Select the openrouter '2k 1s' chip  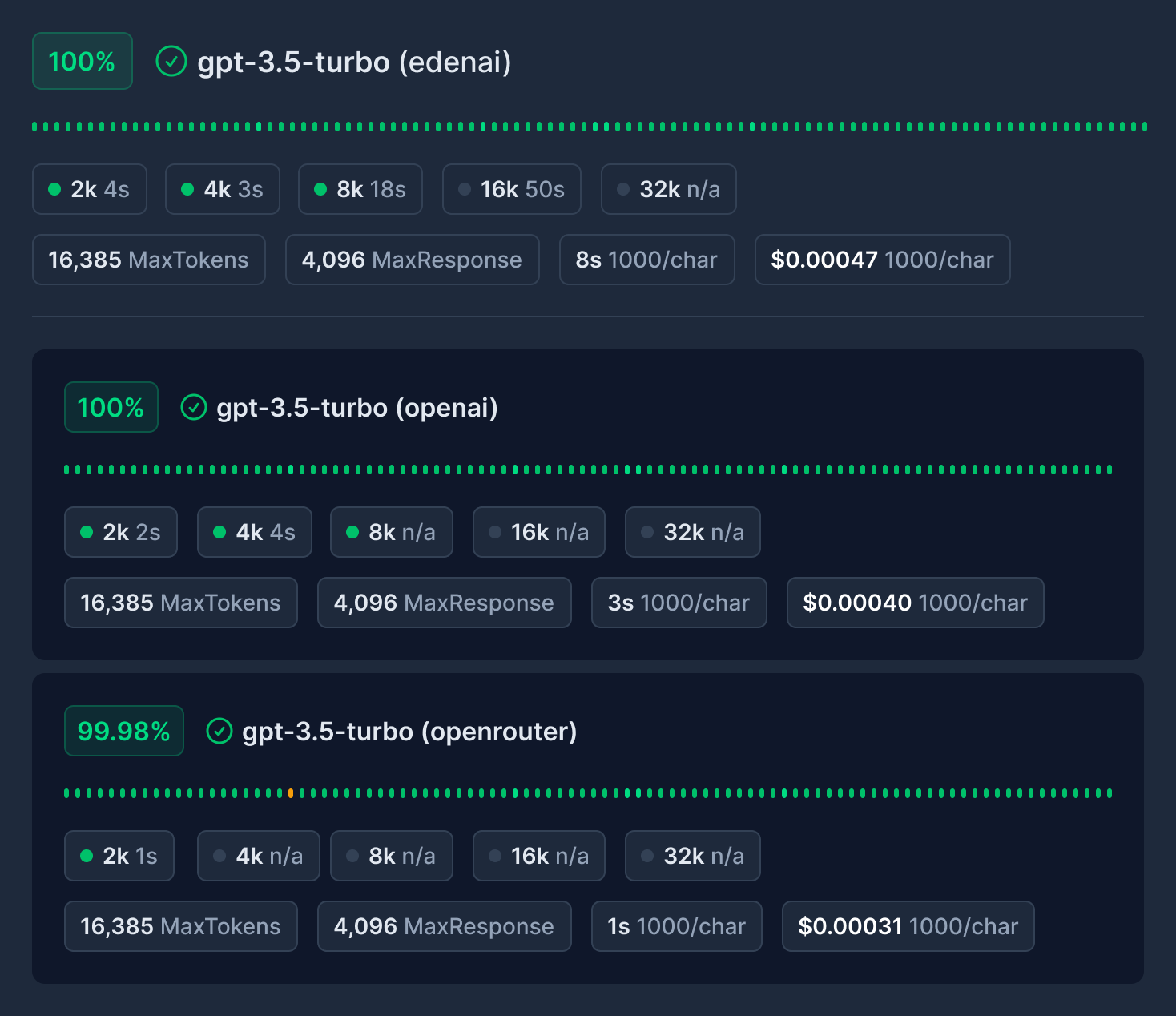[x=119, y=856]
